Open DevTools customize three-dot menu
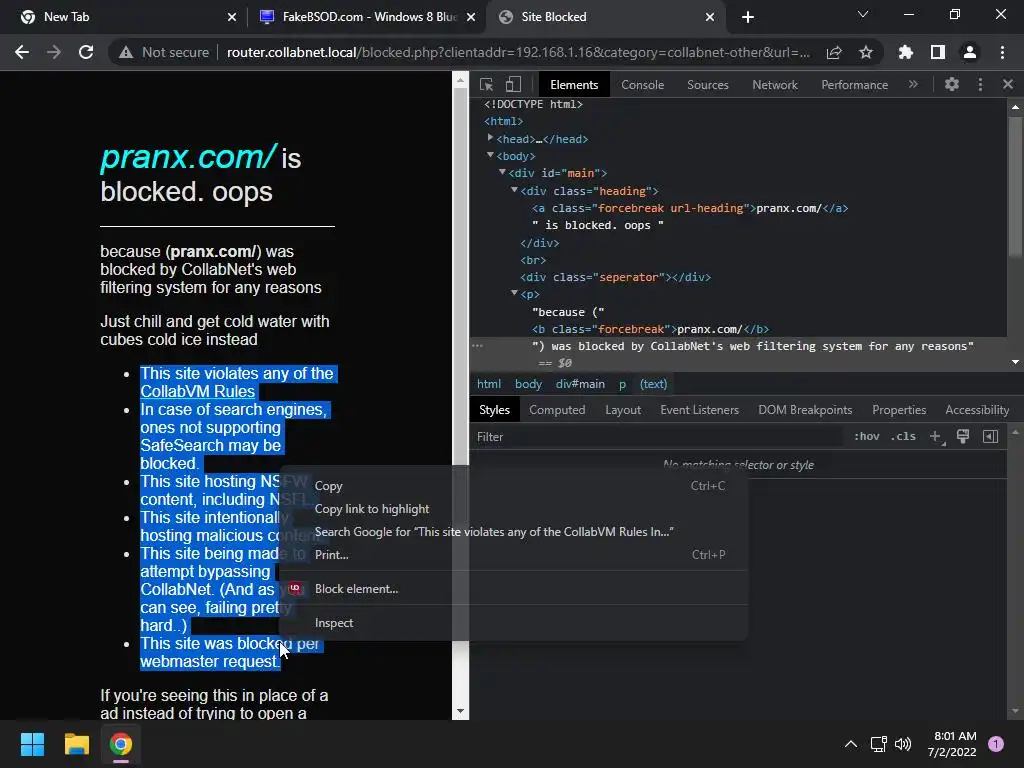The height and width of the screenshot is (768, 1024). tap(980, 84)
